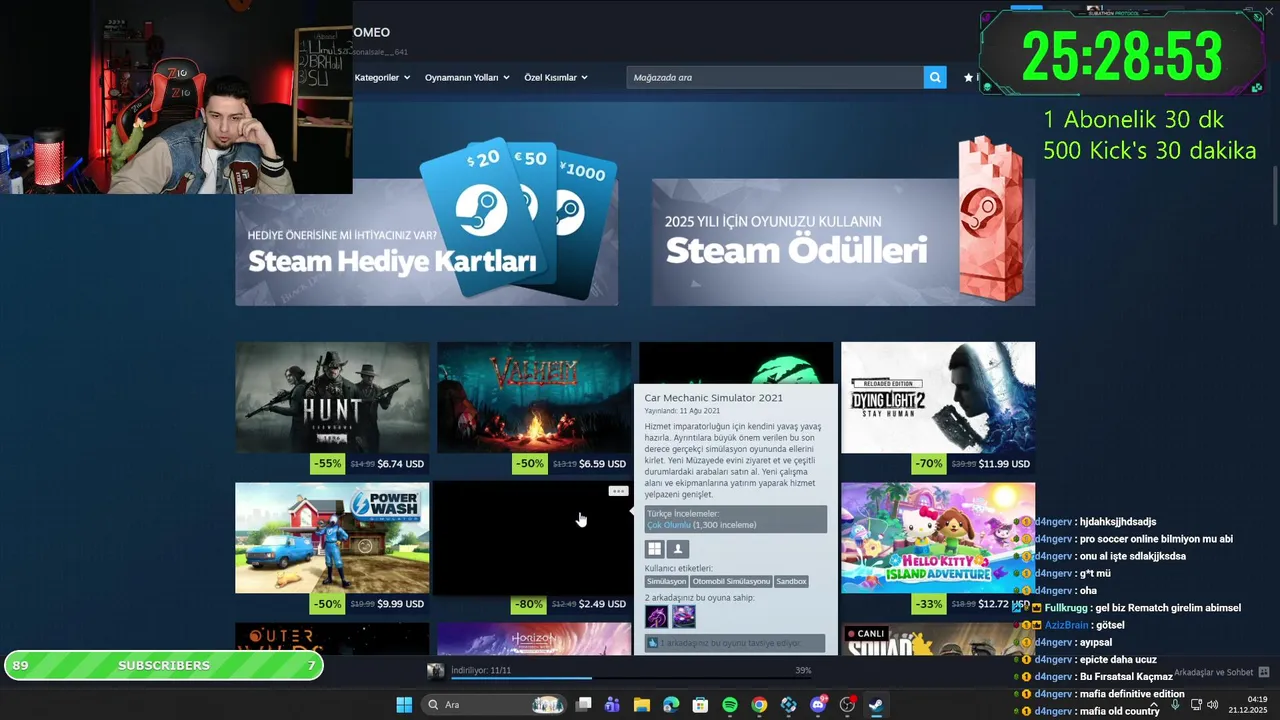Image resolution: width=1280 pixels, height=720 pixels.
Task: Click the microphone icon in the system tray
Action: [1175, 705]
